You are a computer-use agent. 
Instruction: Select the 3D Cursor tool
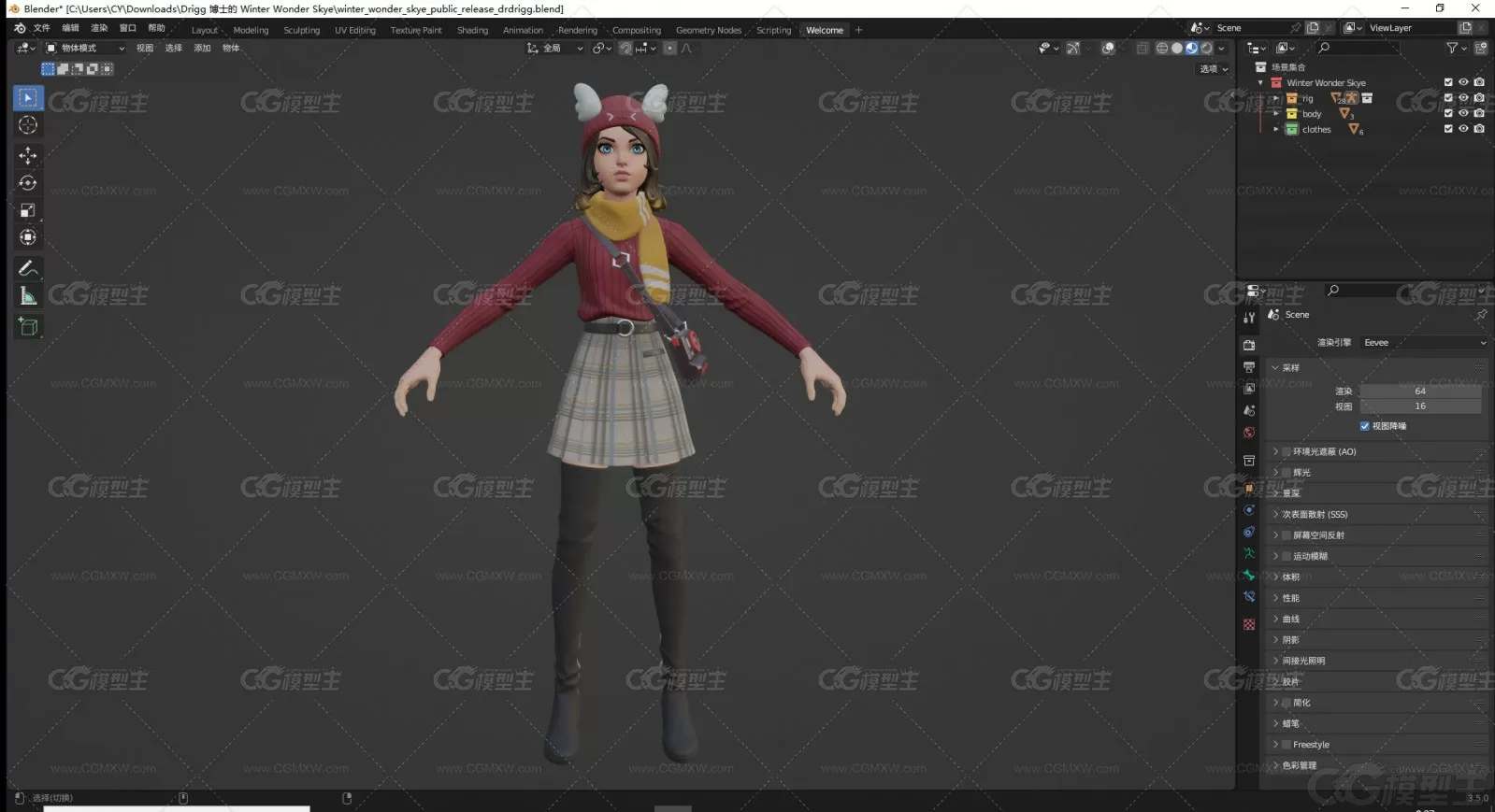pos(28,125)
